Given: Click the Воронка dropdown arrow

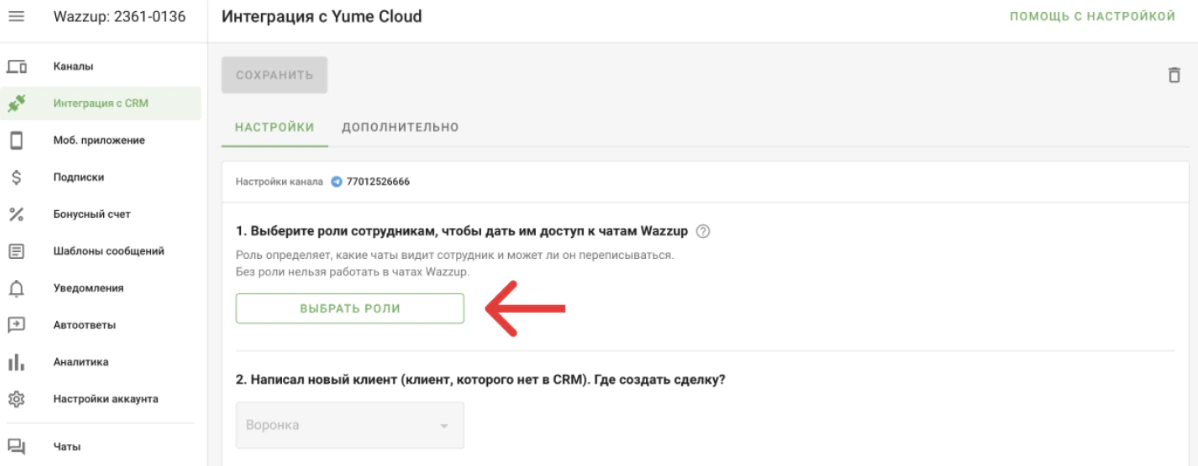Looking at the screenshot, I should pyautogui.click(x=443, y=426).
